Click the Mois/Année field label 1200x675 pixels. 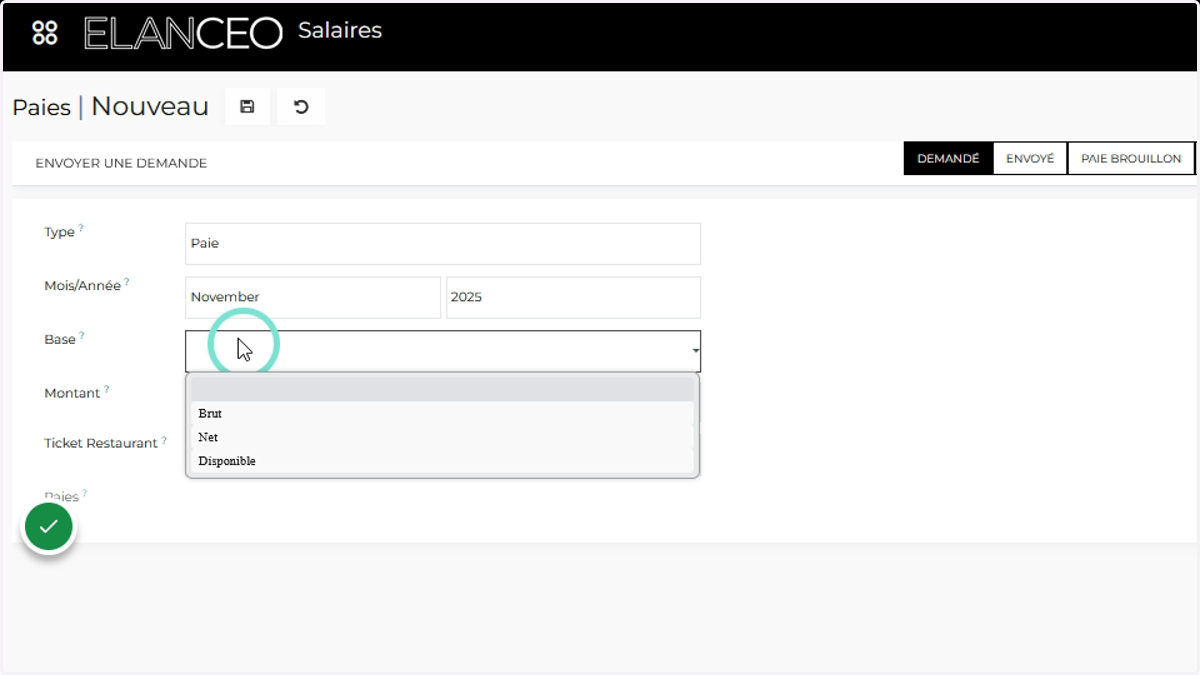pyautogui.click(x=83, y=286)
